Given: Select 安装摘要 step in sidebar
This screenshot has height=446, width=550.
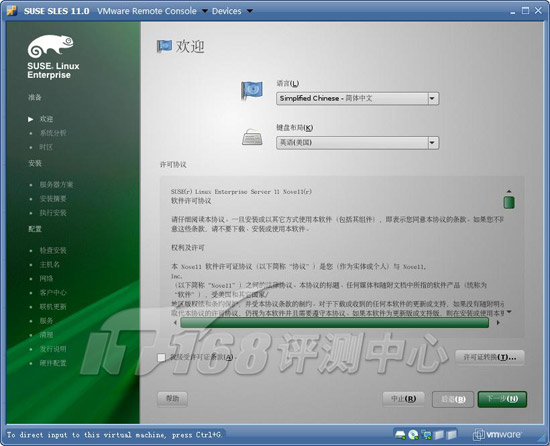Looking at the screenshot, I should tap(53, 199).
